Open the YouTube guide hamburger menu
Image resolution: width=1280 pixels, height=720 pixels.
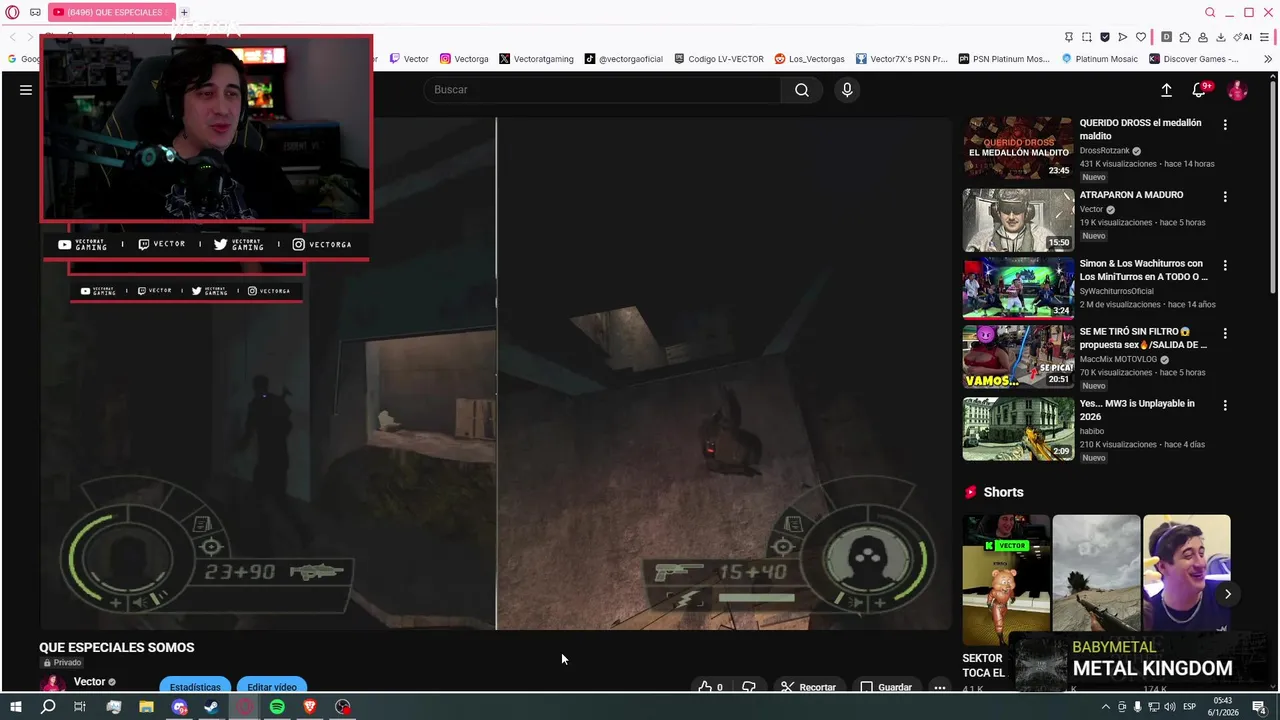click(x=26, y=90)
